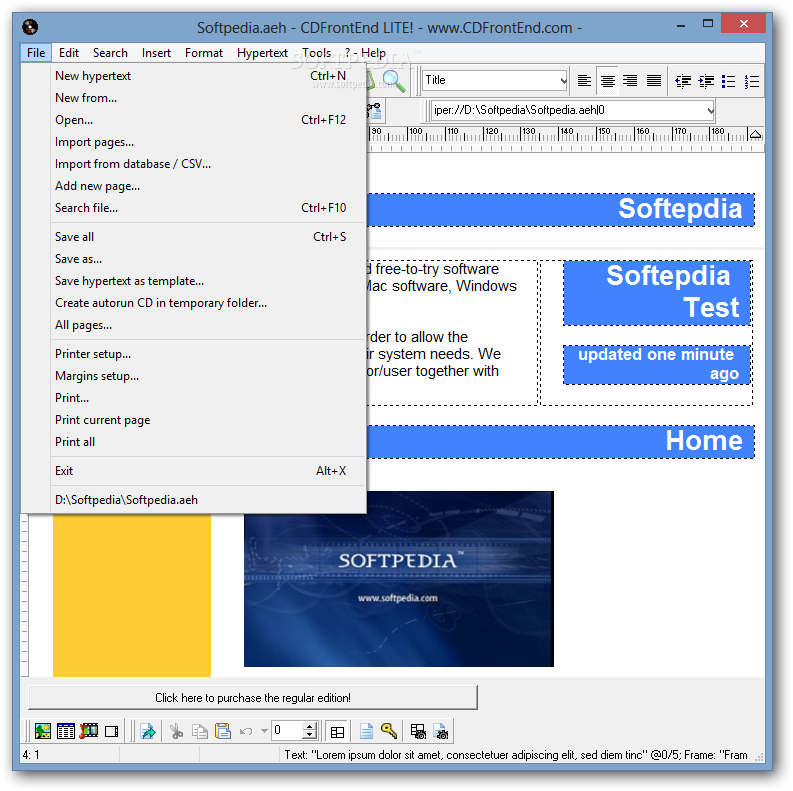Open the File menu
The width and height of the screenshot is (793, 791).
click(36, 53)
